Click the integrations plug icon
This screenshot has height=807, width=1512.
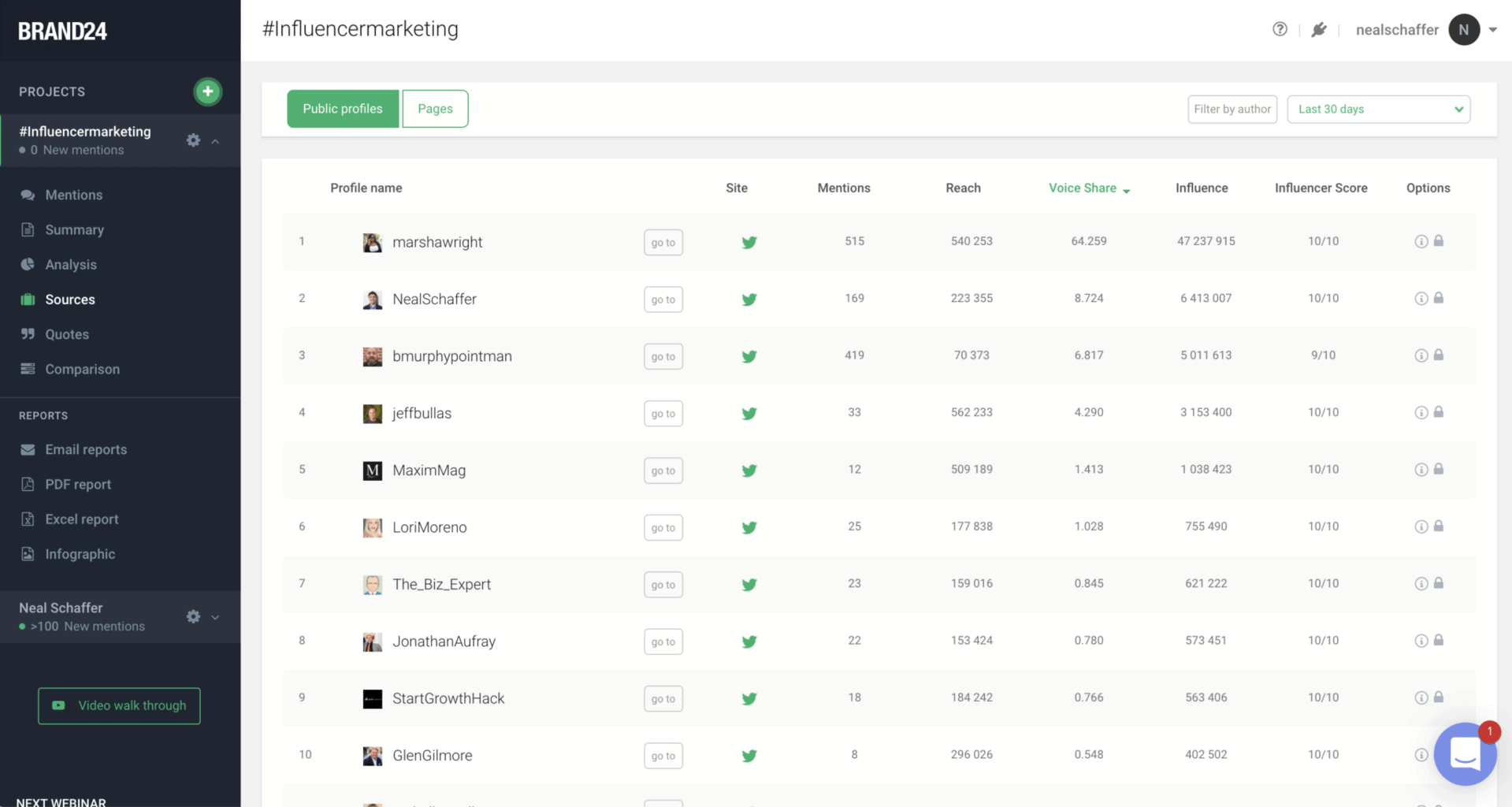tap(1319, 29)
